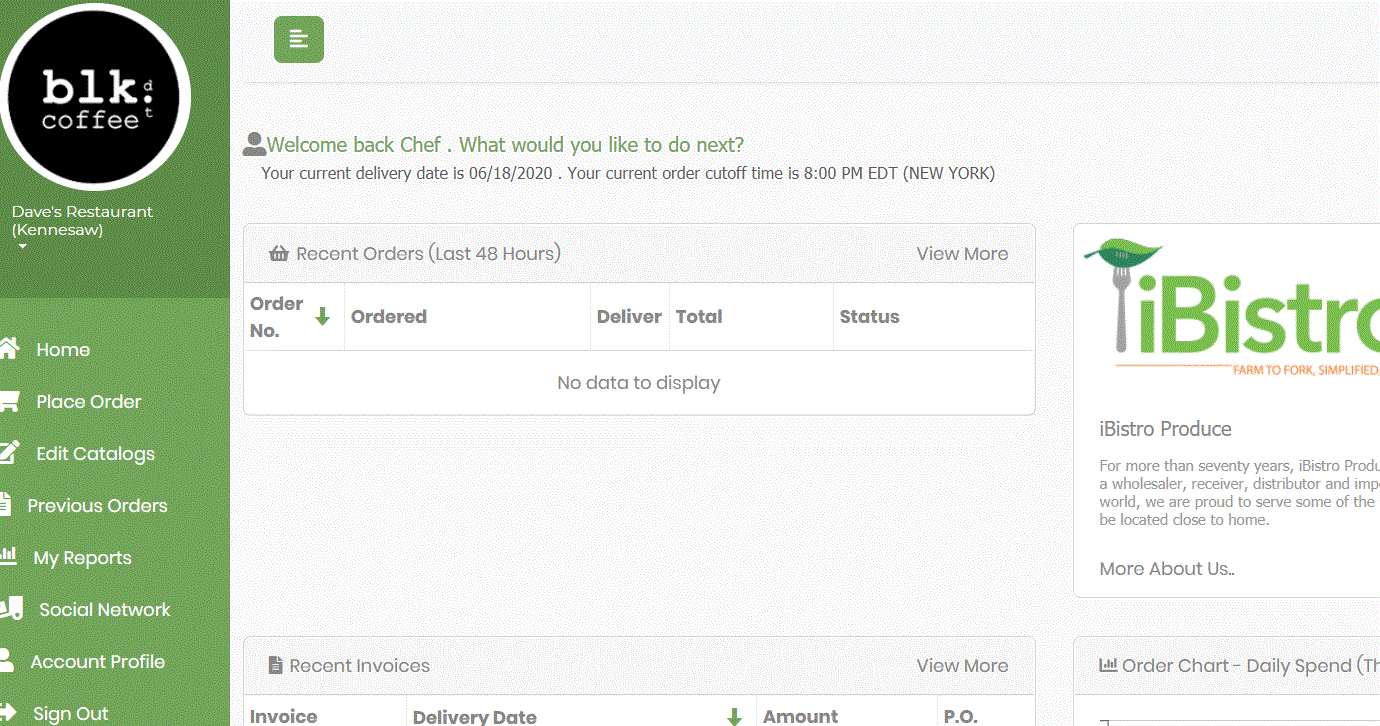Click the Status column header

tap(869, 317)
